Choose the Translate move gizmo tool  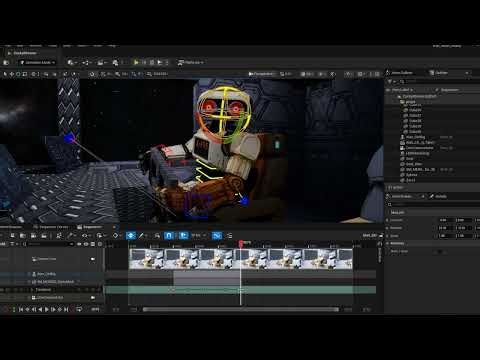12,74
